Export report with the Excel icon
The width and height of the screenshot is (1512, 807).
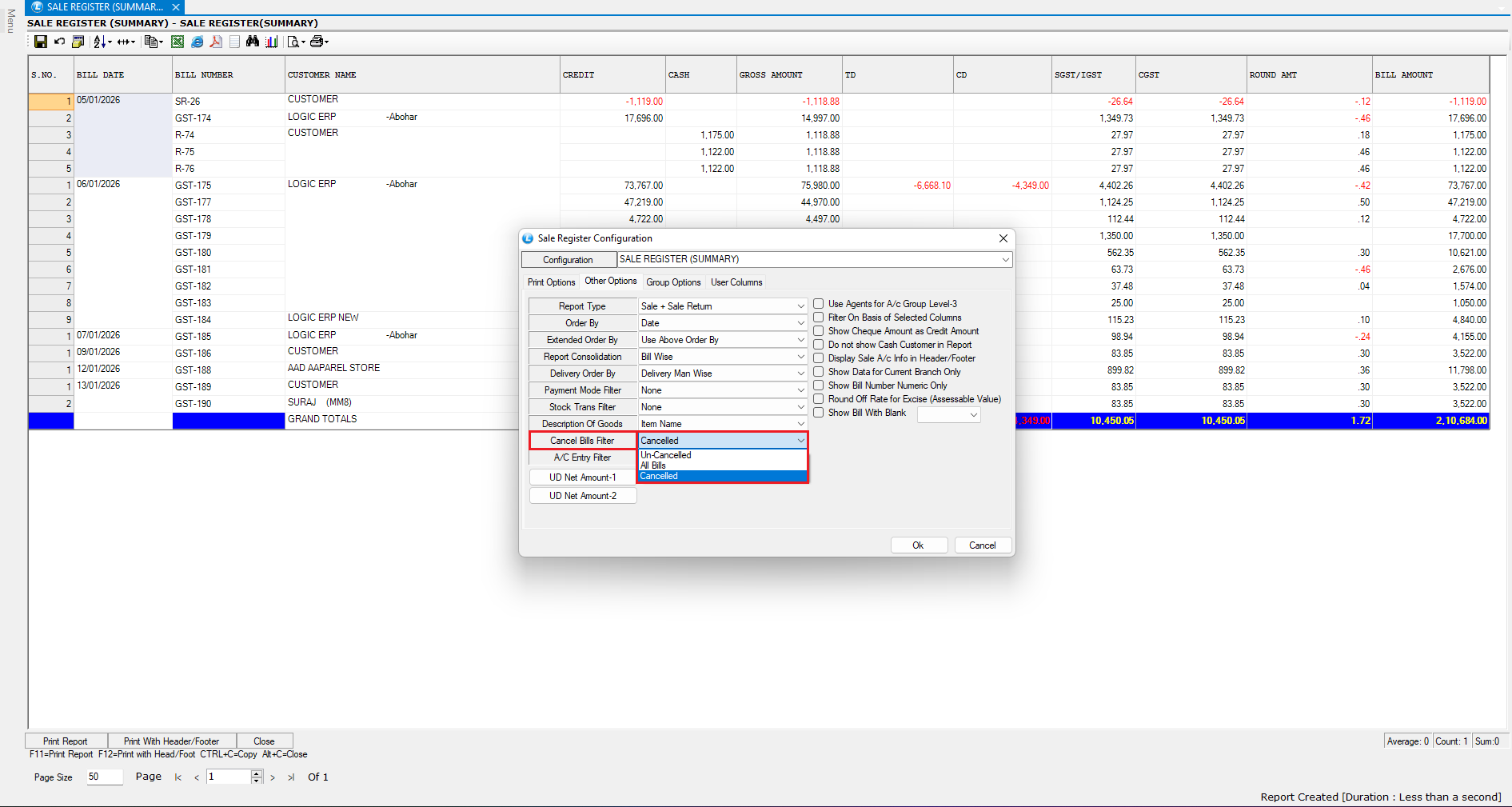click(178, 42)
